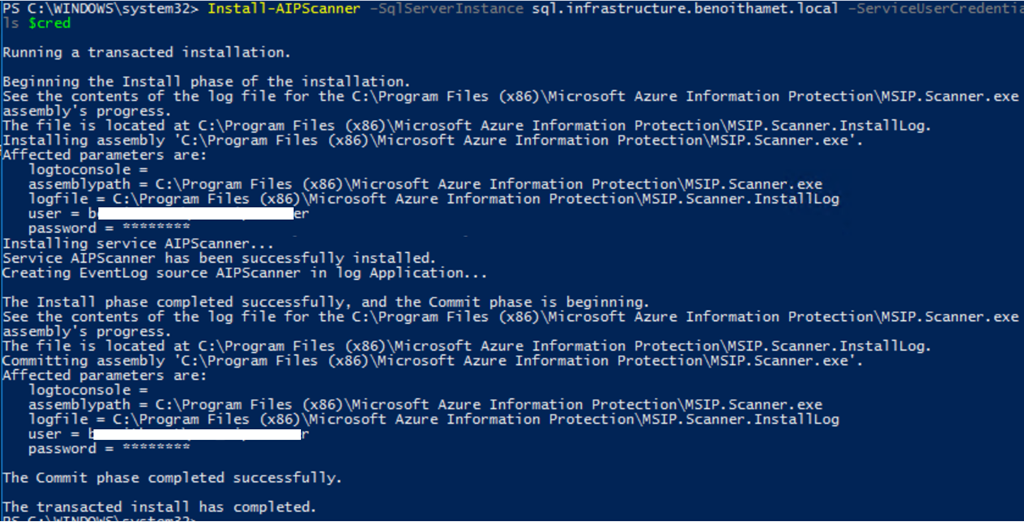Click 'Service AIPScanner has been successfully installed'
The width and height of the screenshot is (1024, 522).
click(x=219, y=258)
